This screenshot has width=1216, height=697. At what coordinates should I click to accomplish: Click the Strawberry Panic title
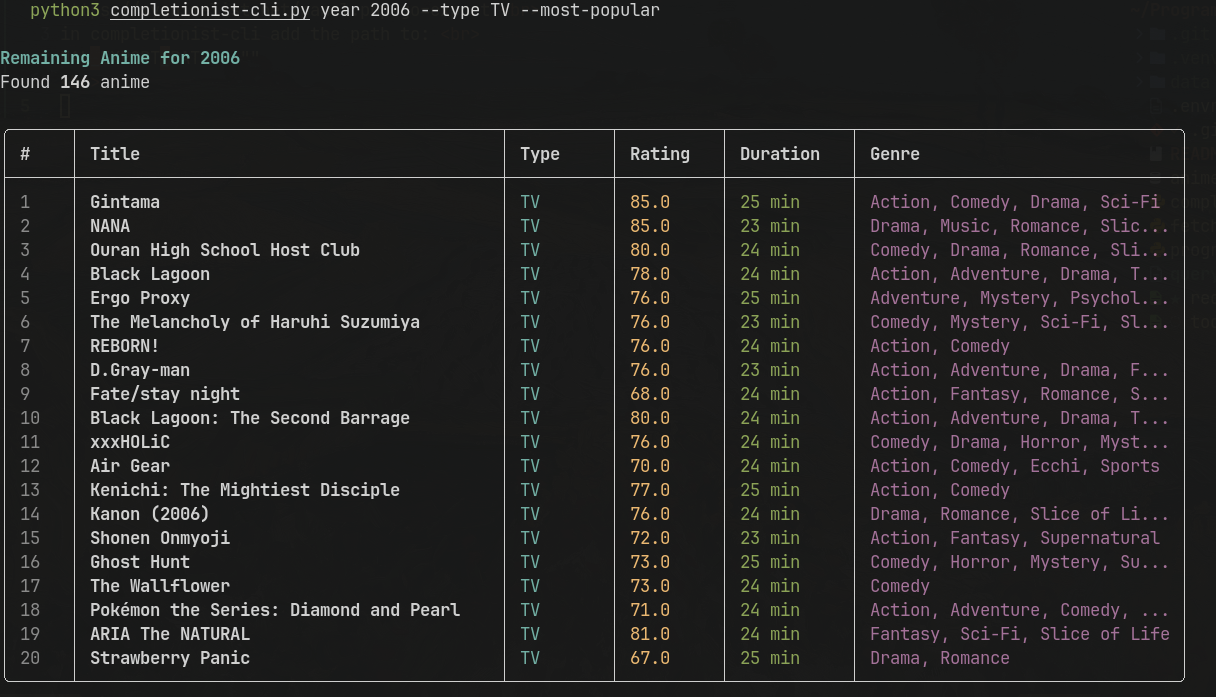point(170,658)
